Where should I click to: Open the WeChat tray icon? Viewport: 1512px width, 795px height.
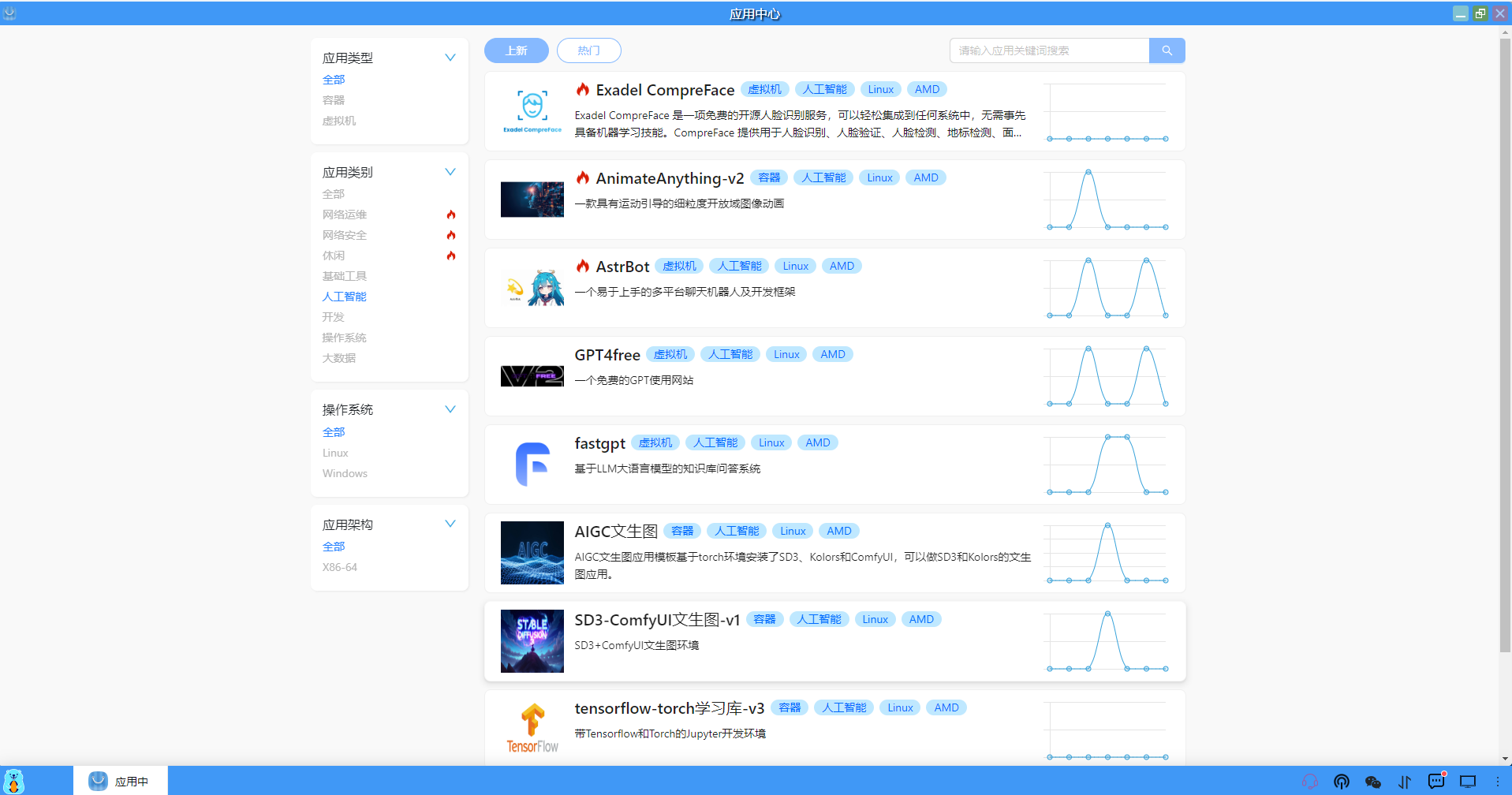(x=1373, y=782)
